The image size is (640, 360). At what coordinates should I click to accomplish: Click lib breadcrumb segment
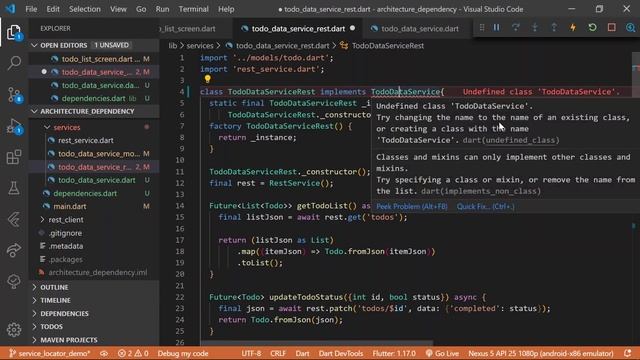[173, 46]
